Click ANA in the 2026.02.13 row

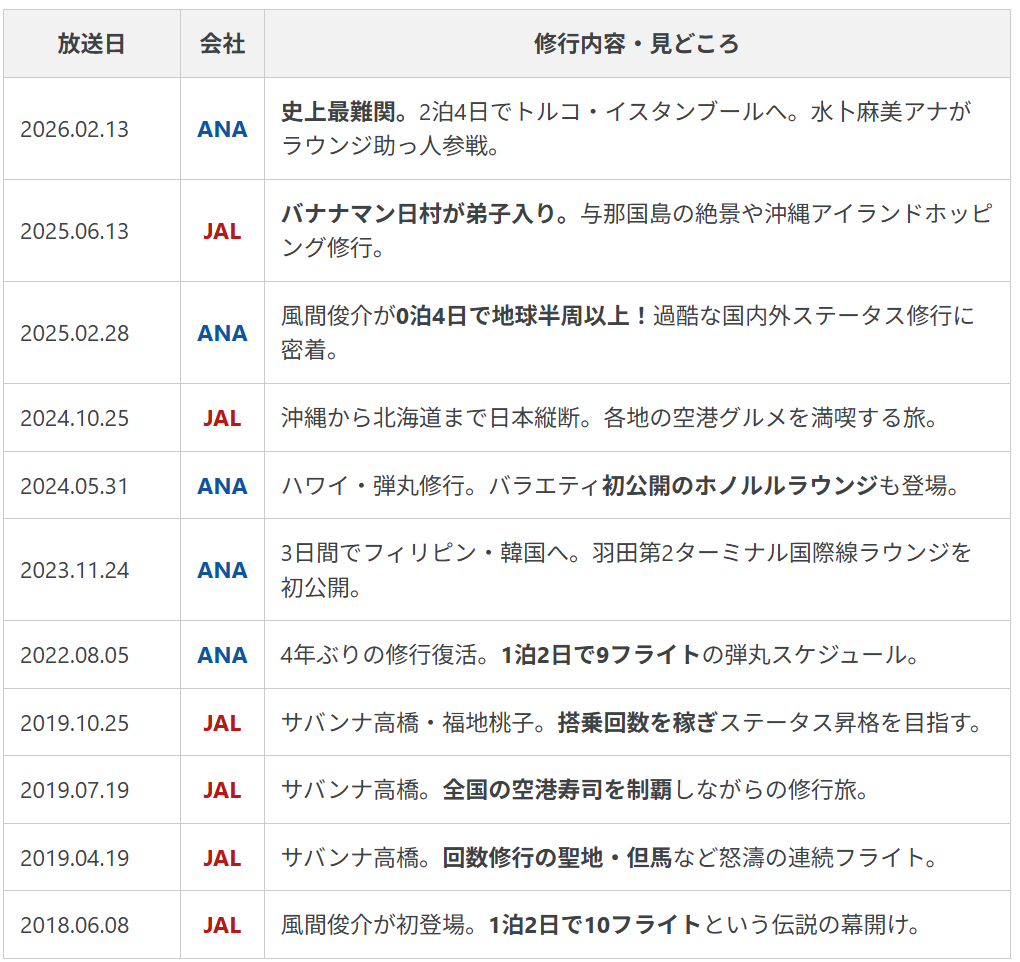[x=222, y=129]
